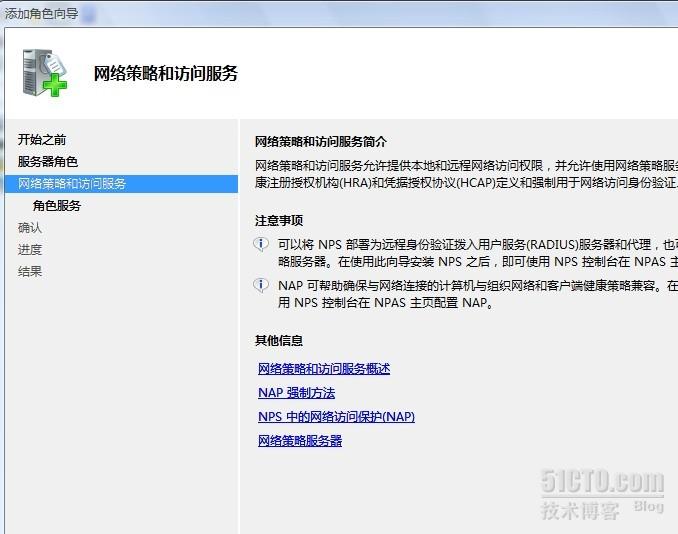Click the info icon beside the NAP note
Screen dimensions: 678x534
click(261, 285)
